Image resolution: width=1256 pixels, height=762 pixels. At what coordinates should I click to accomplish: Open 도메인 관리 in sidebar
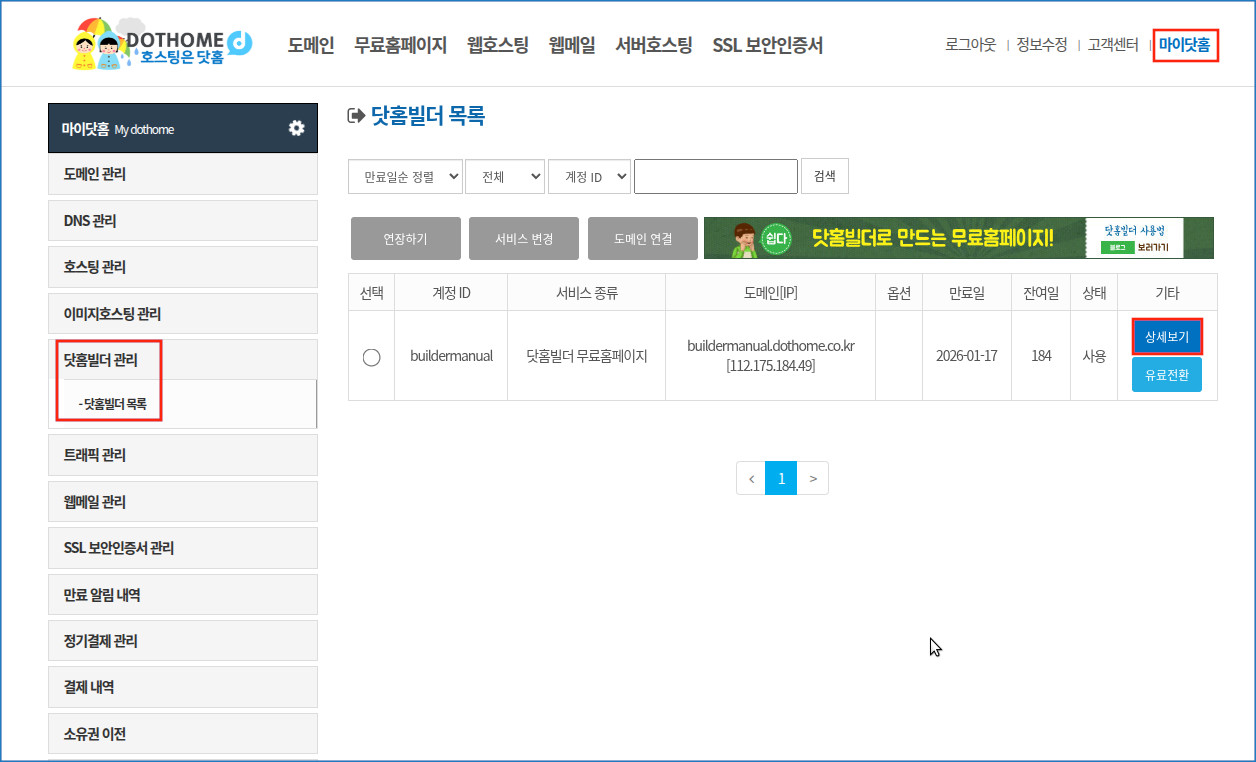(x=183, y=174)
